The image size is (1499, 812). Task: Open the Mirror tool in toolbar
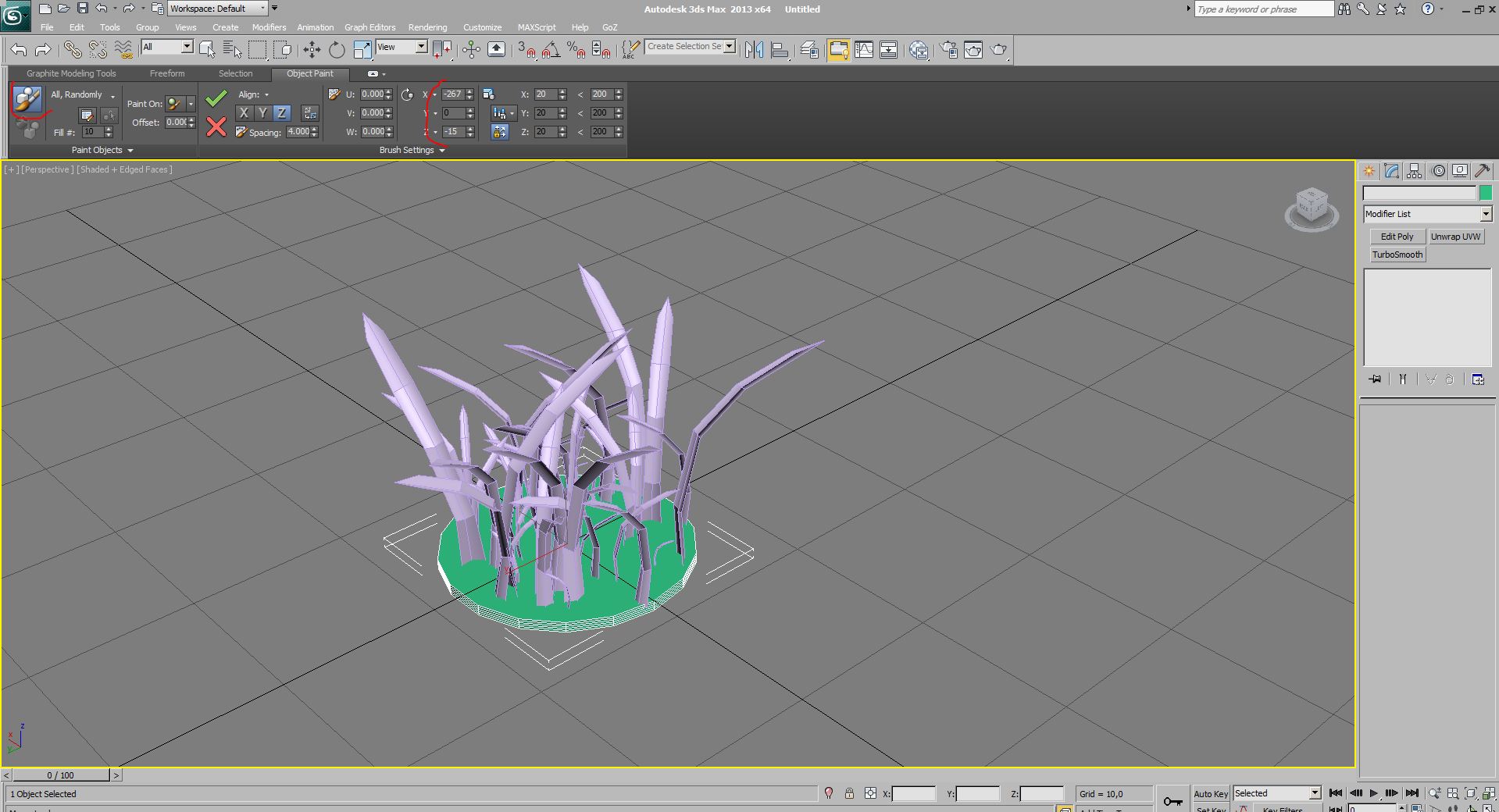[x=754, y=50]
